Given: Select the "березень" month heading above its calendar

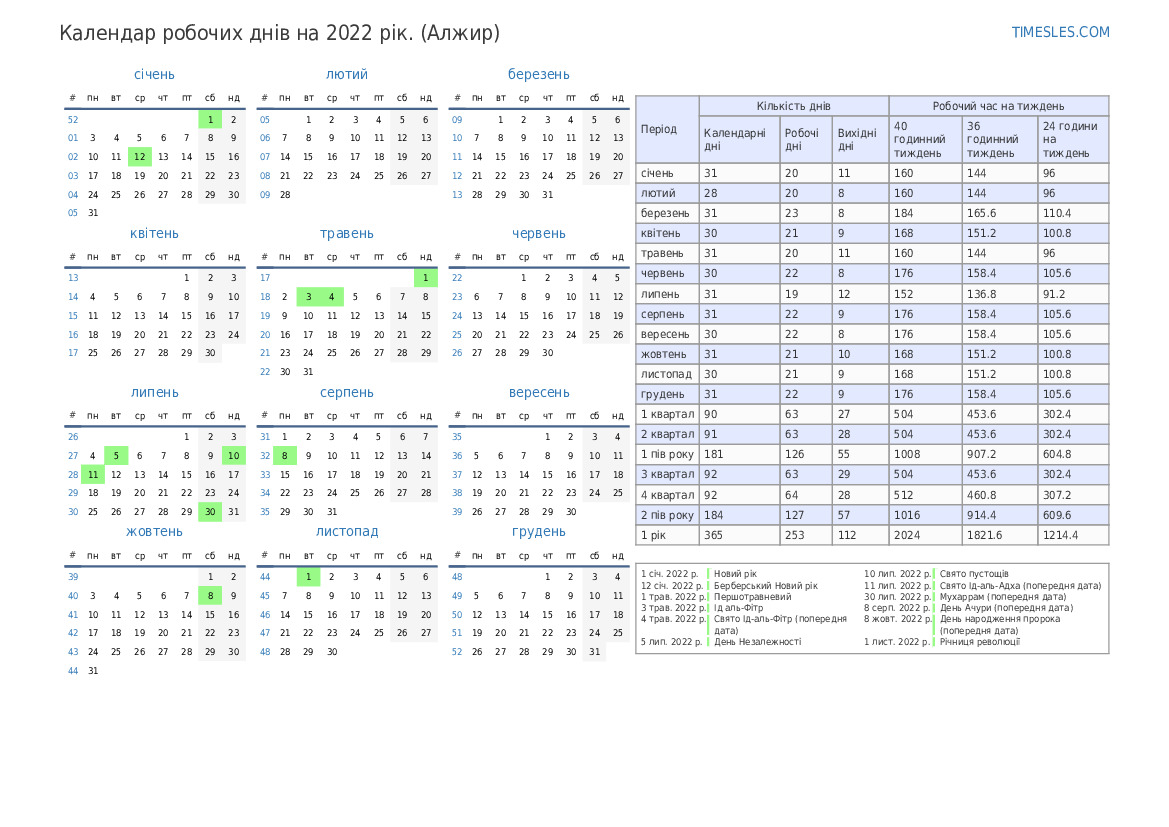Looking at the screenshot, I should click(538, 75).
